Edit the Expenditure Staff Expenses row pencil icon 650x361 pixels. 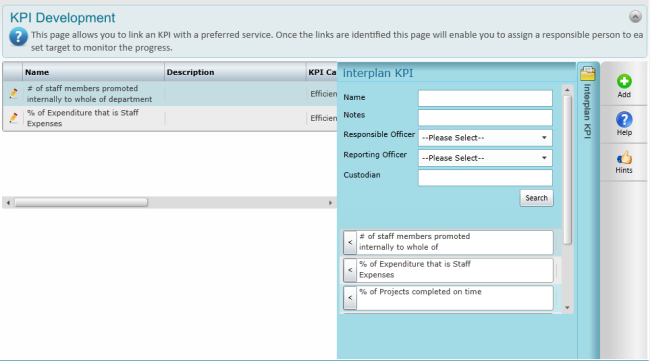tap(13, 118)
